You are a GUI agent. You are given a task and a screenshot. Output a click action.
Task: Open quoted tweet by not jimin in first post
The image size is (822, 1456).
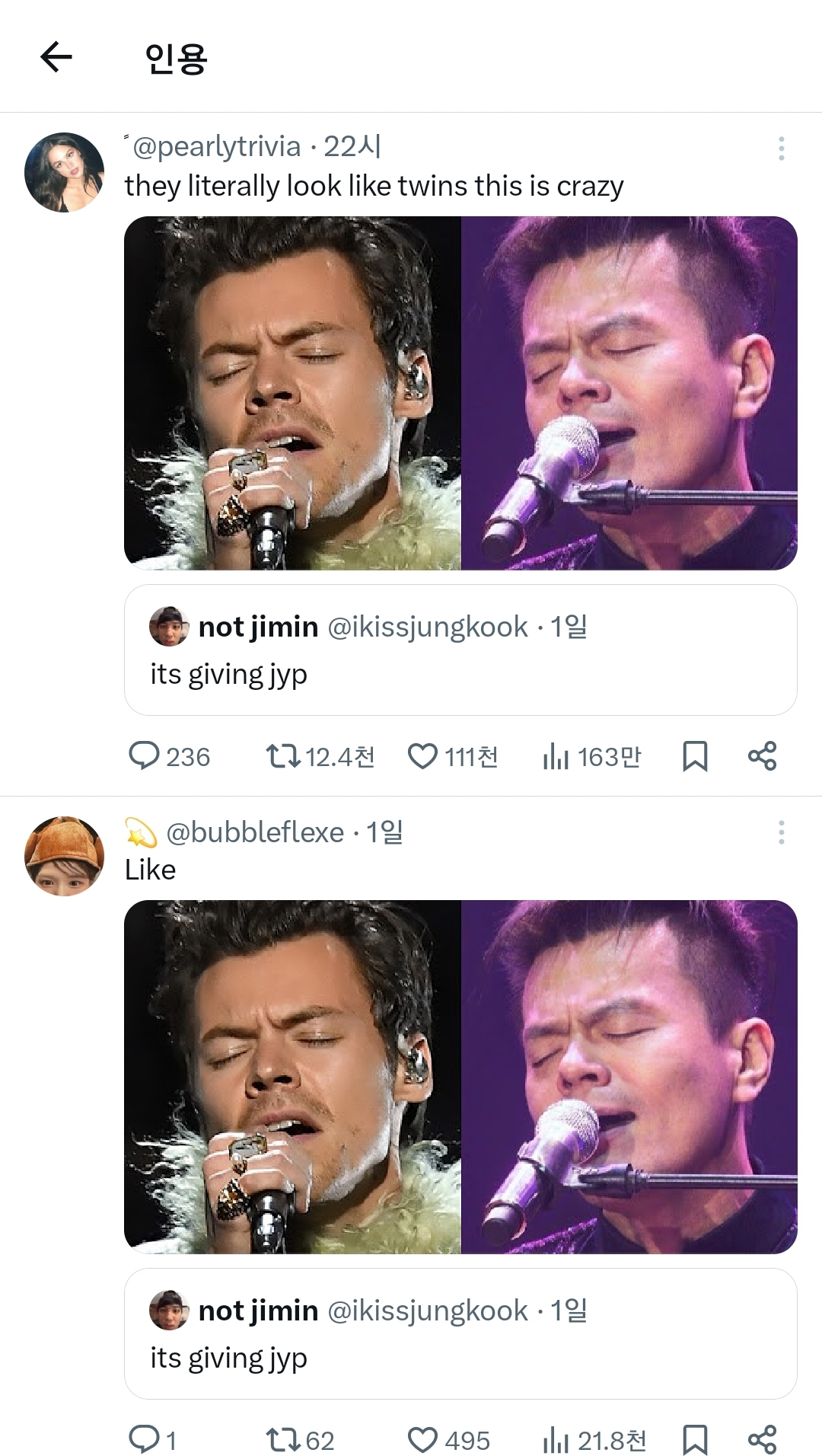click(x=460, y=650)
